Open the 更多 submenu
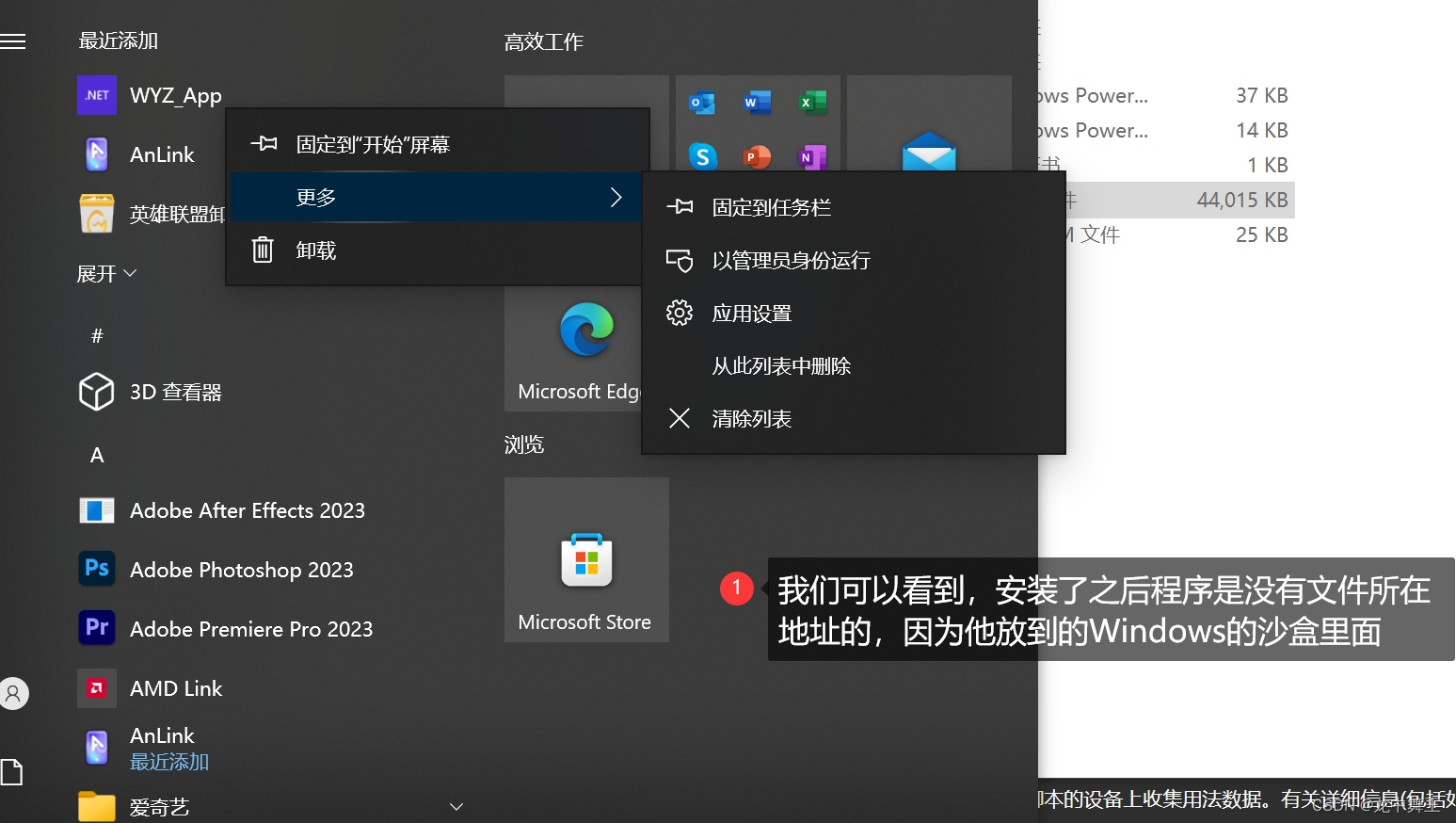Screen dimensions: 1456x823 coord(438,197)
